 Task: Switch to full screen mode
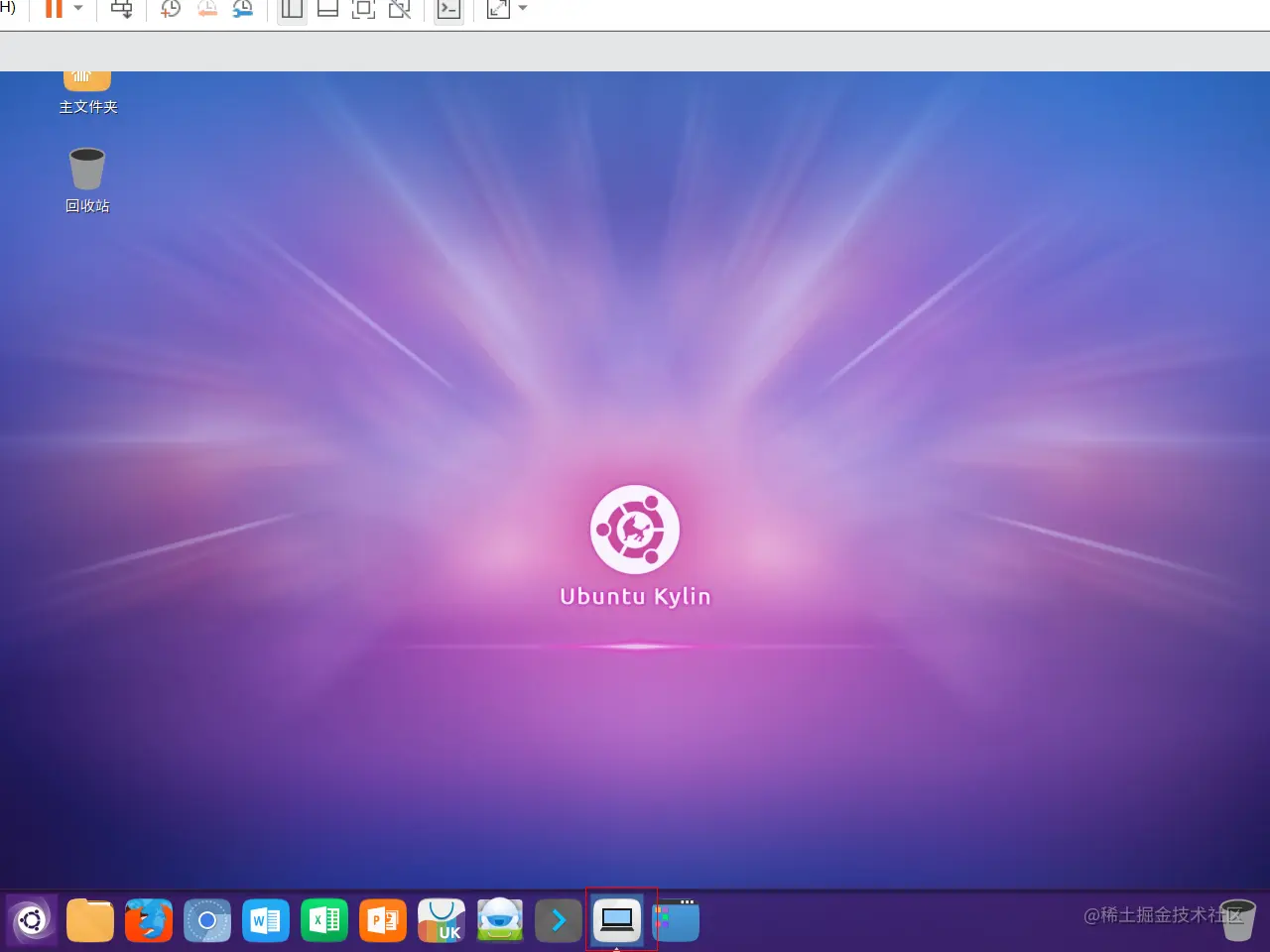click(363, 9)
